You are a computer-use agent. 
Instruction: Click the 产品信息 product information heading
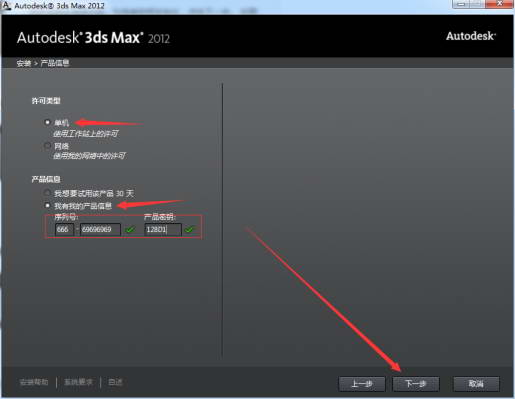[46, 179]
